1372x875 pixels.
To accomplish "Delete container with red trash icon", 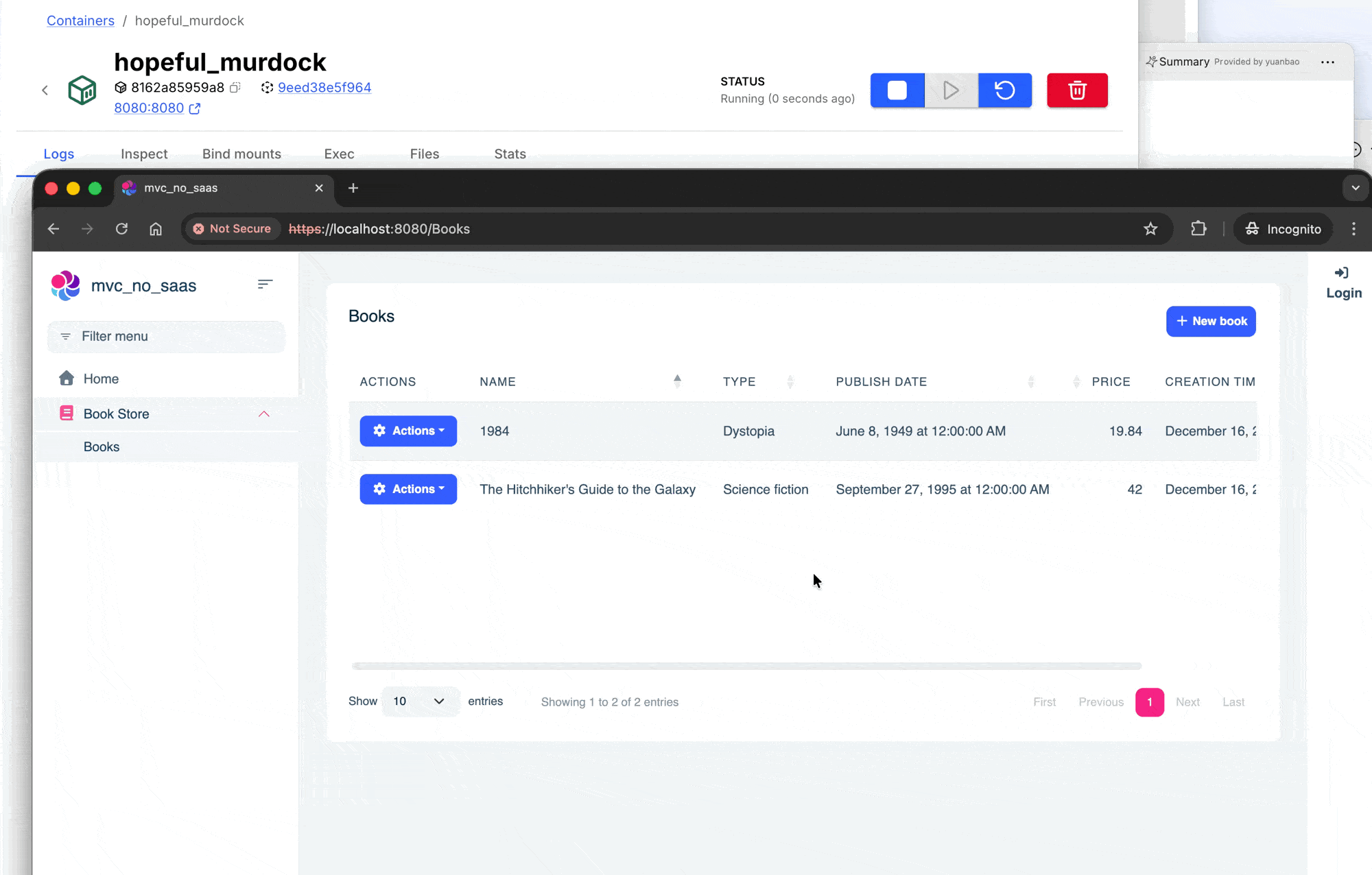I will tap(1076, 90).
